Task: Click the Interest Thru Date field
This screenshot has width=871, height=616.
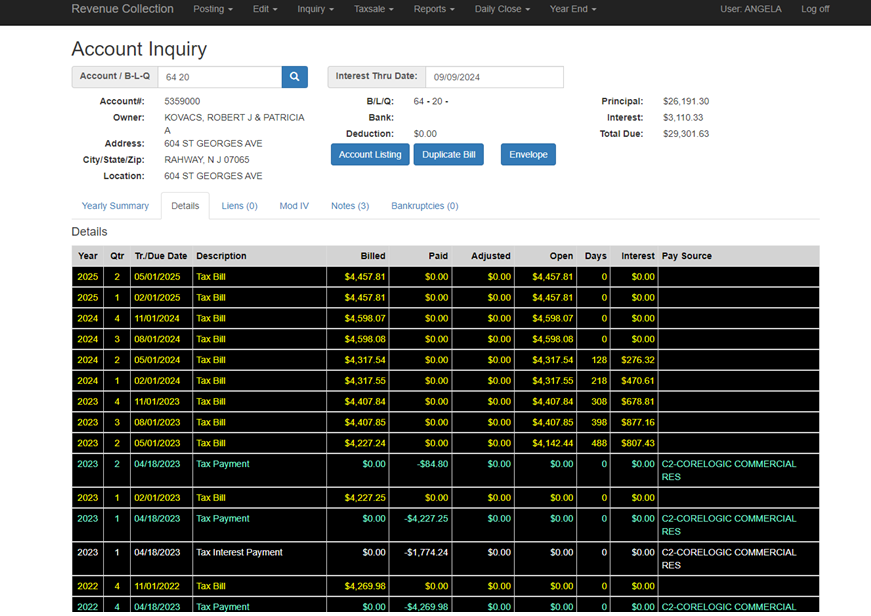Action: pos(494,77)
